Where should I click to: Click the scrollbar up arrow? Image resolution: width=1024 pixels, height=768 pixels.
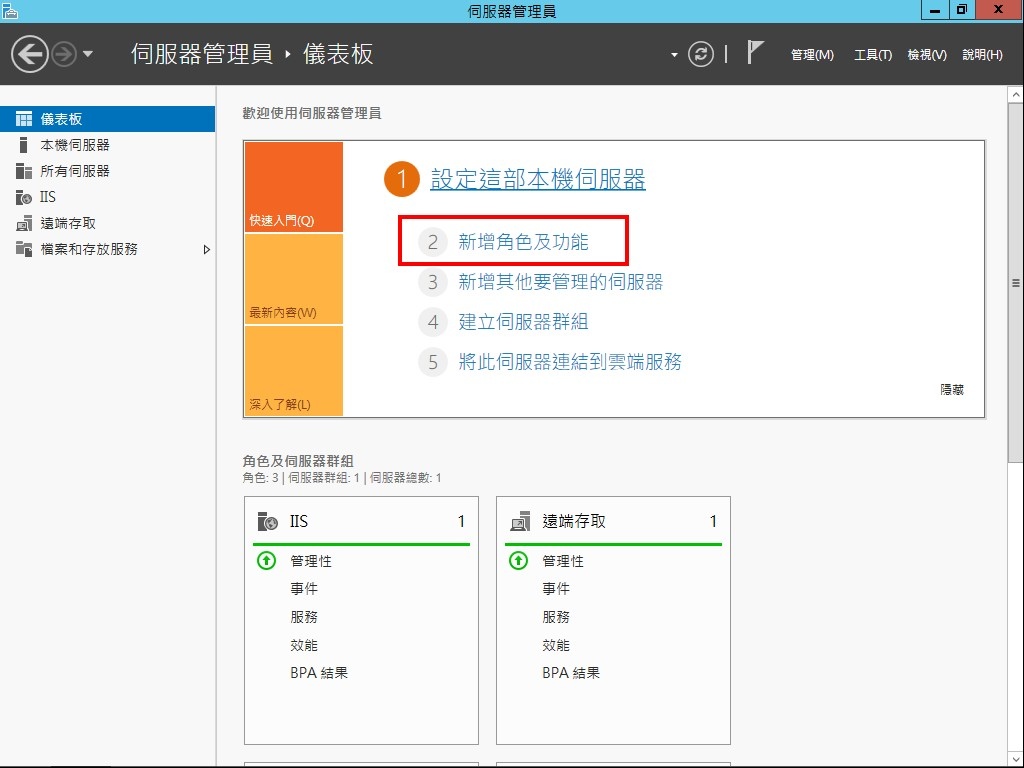tap(1016, 95)
